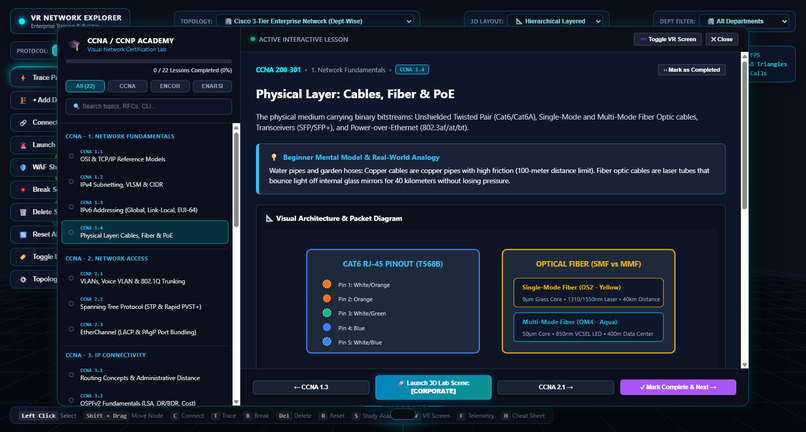Image resolution: width=806 pixels, height=432 pixels.
Task: Click the 'CCNA - 3. IP CONNECTIVITY' section header
Action: (x=105, y=355)
